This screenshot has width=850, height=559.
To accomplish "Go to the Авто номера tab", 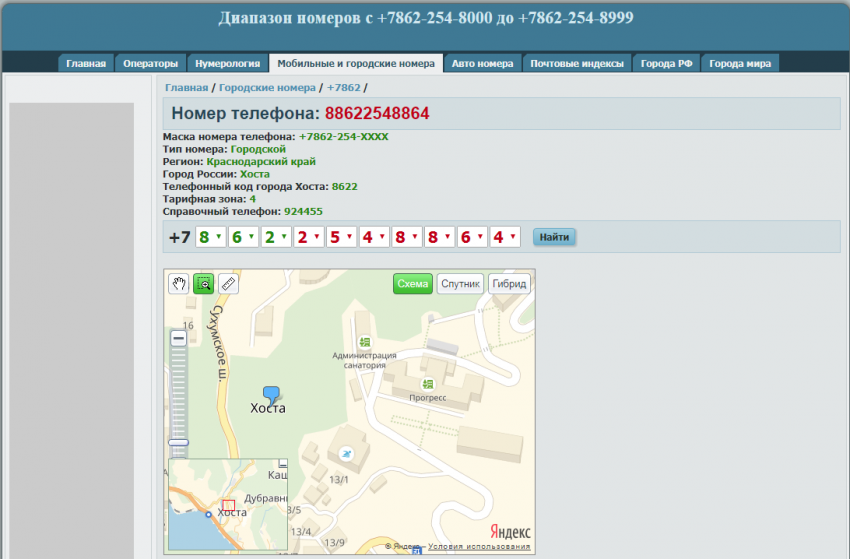I will coord(482,64).
